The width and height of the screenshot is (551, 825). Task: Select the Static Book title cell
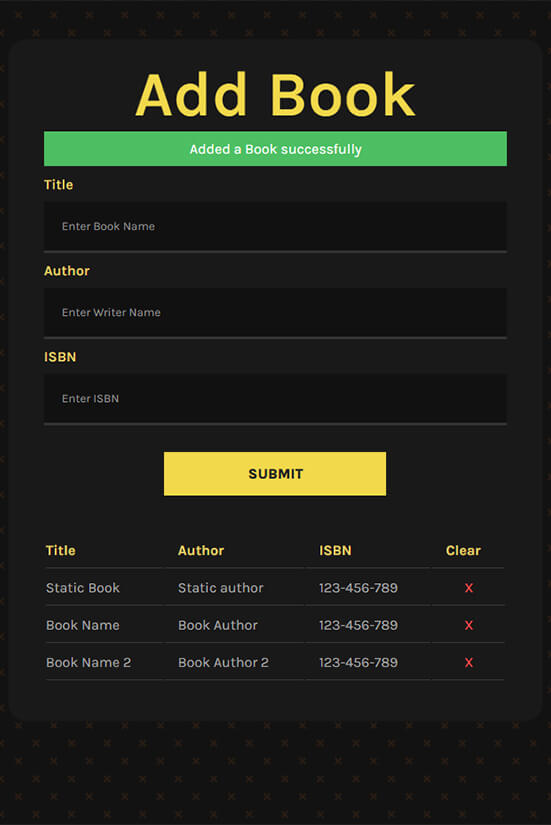click(83, 588)
